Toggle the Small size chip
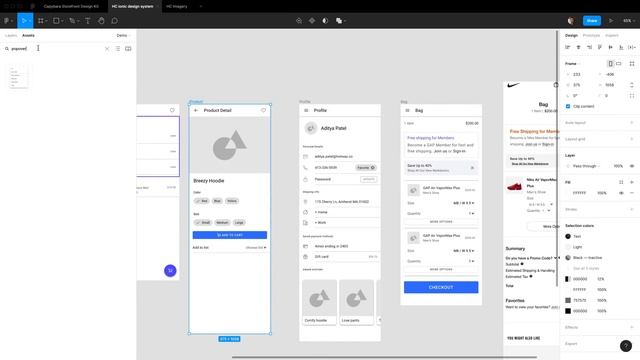 [203, 222]
